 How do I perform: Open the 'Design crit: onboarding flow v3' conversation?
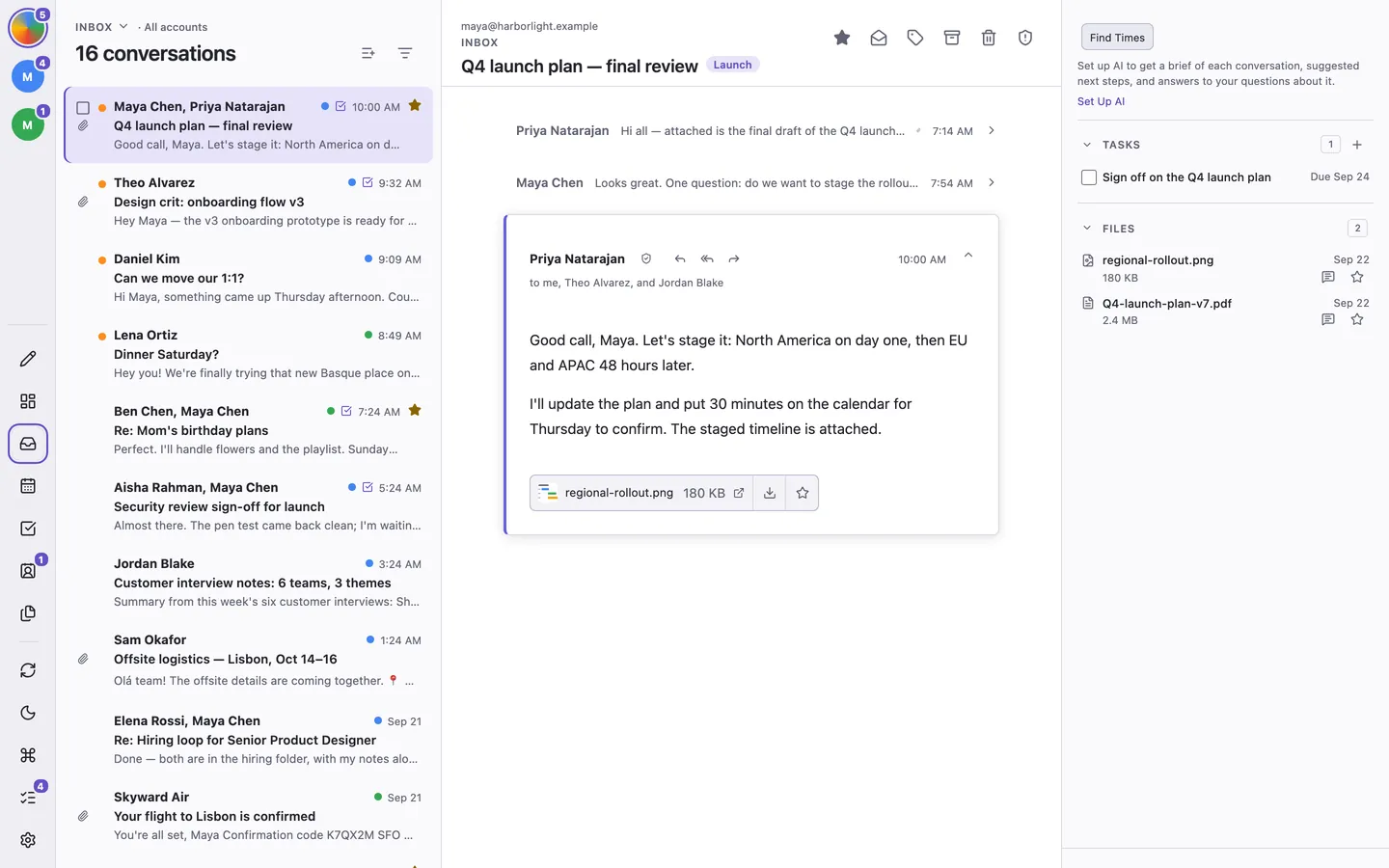(249, 202)
